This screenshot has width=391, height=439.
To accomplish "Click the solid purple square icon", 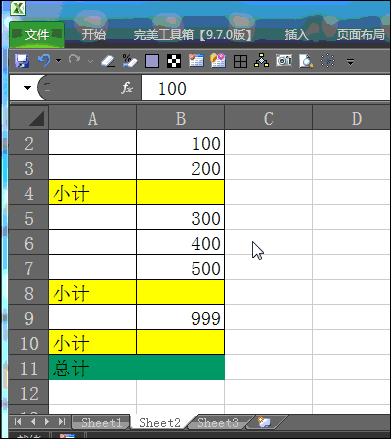I will [x=152, y=62].
